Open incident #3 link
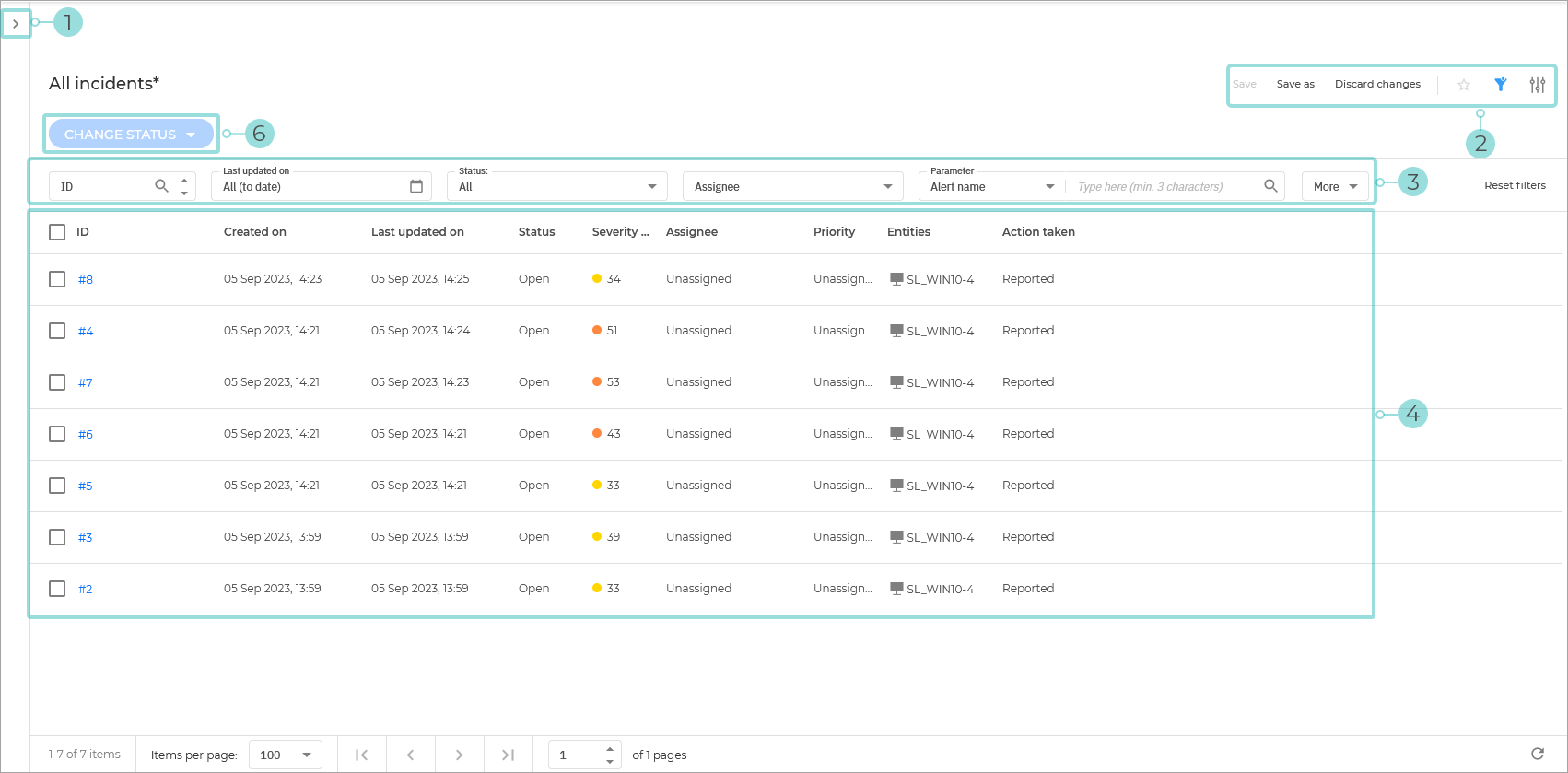 86,538
